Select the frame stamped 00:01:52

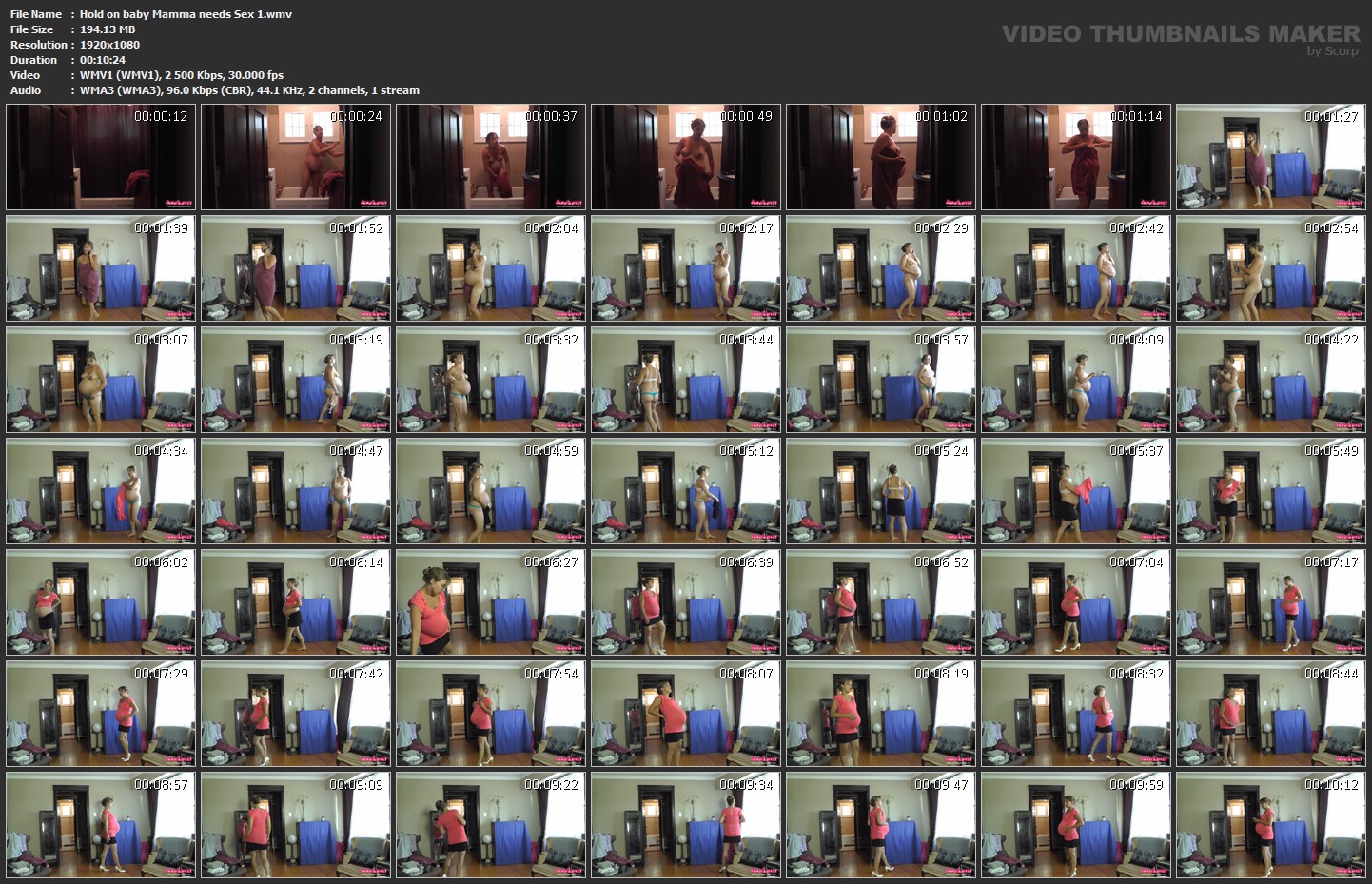[x=296, y=268]
